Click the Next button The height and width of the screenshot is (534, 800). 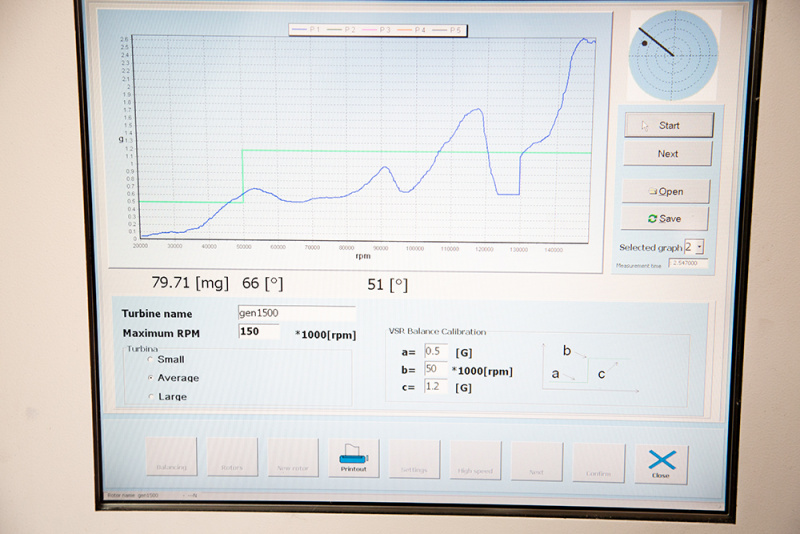pyautogui.click(x=668, y=153)
